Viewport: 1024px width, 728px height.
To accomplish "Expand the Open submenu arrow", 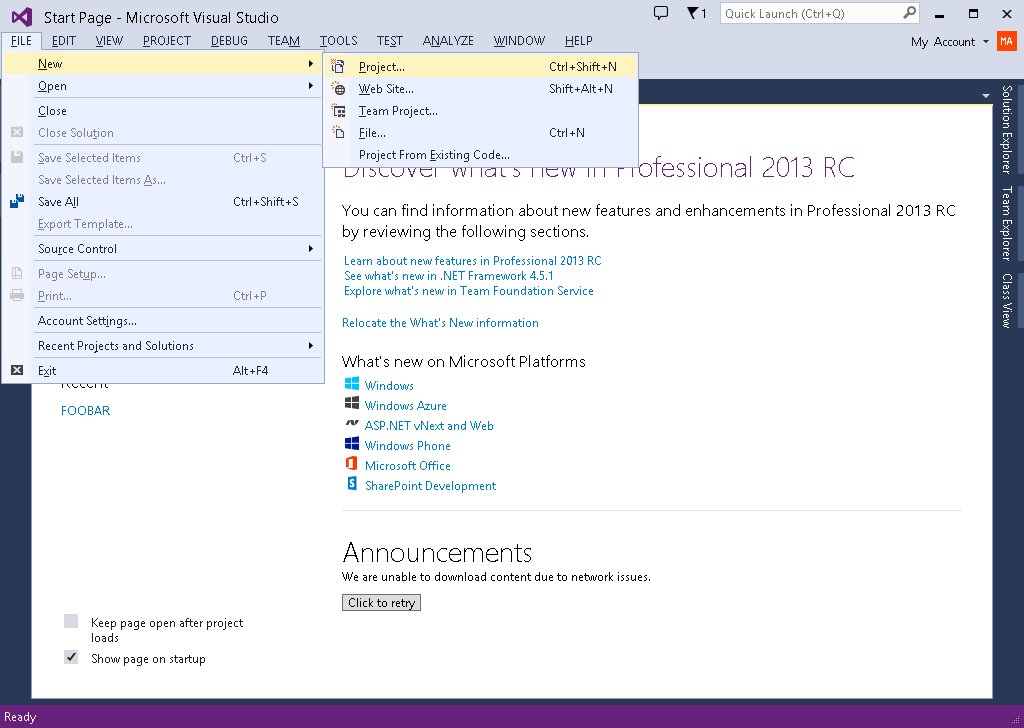I will tap(311, 86).
